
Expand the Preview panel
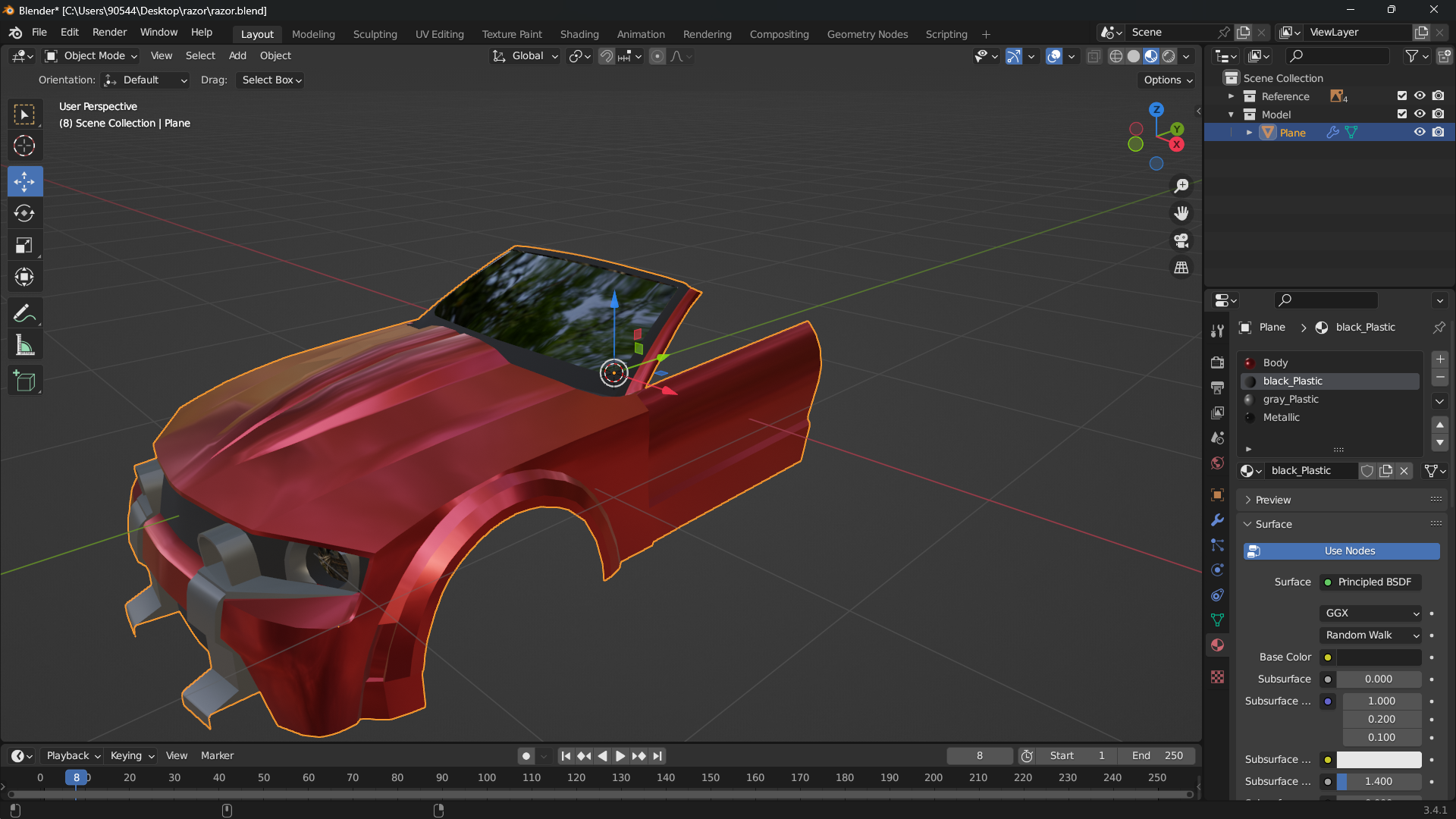coord(1272,500)
